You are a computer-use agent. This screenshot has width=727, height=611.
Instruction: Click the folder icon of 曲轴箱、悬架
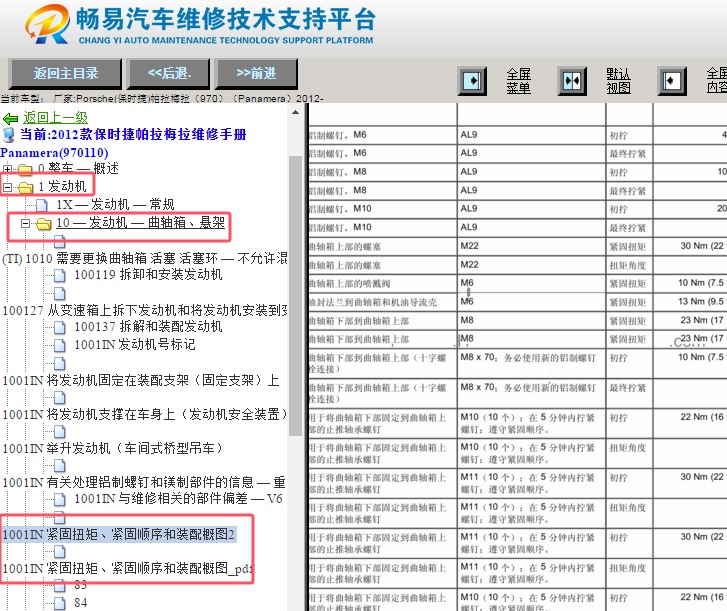tap(44, 224)
